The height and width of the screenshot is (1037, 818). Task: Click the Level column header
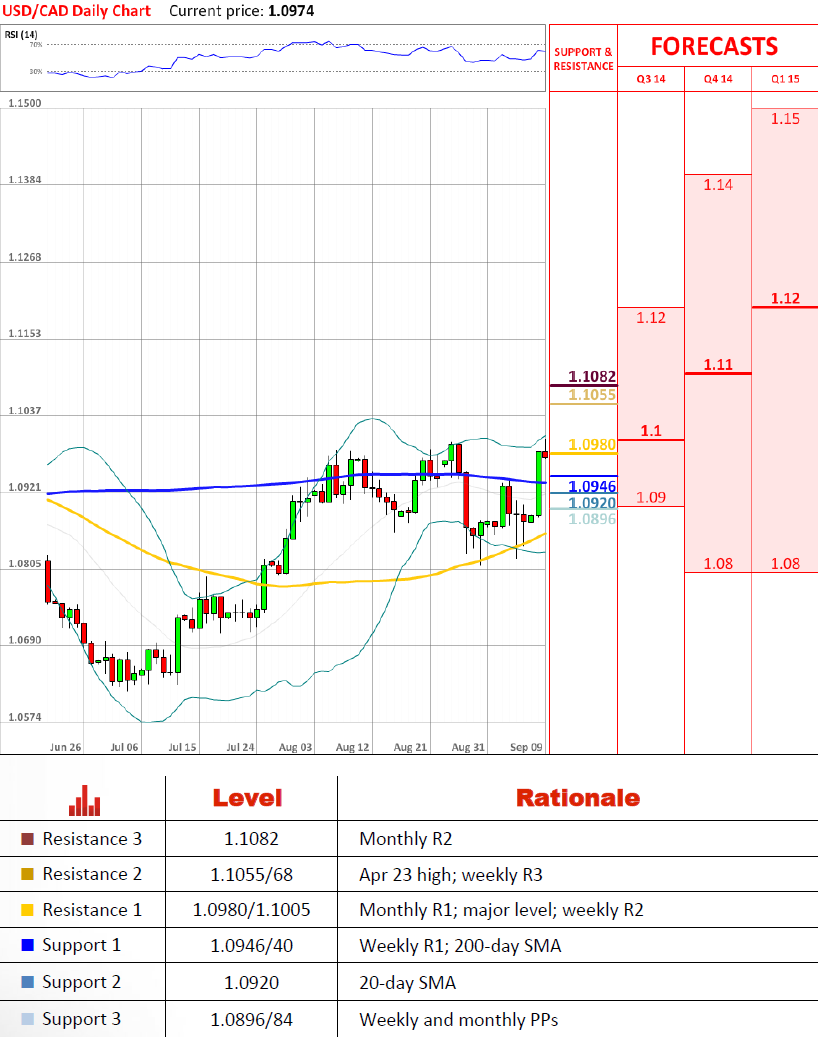click(247, 798)
